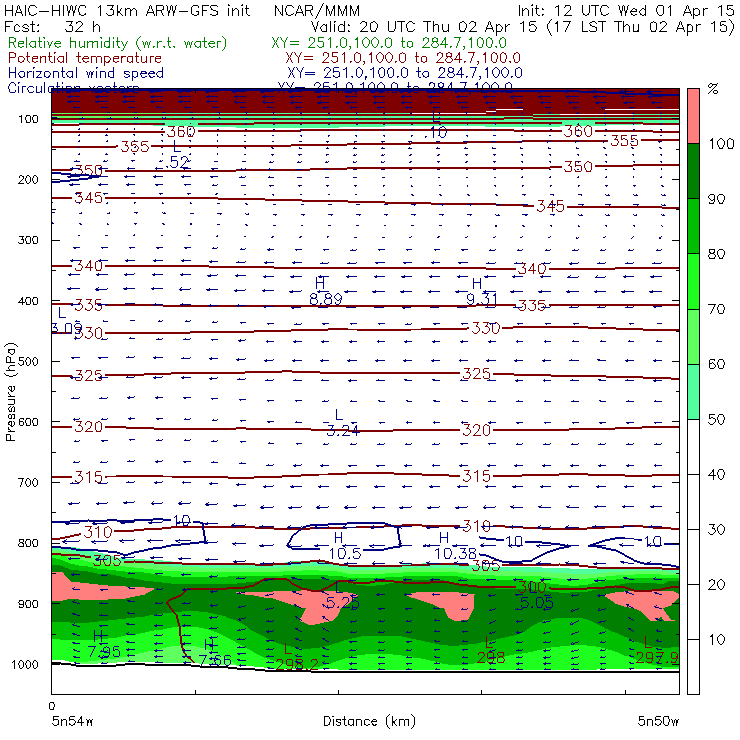Click the colorbar '50' tick label
This screenshot has width=740, height=740.
click(x=716, y=420)
